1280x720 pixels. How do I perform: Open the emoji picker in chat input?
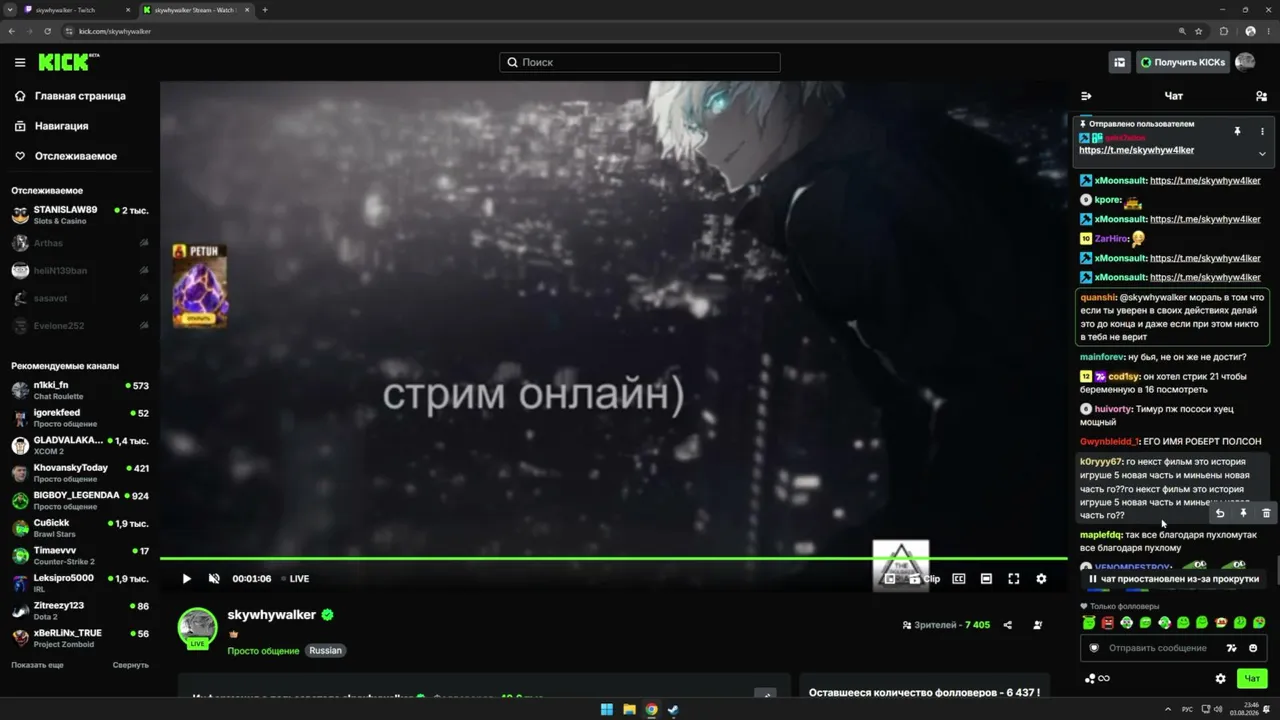(x=1253, y=648)
